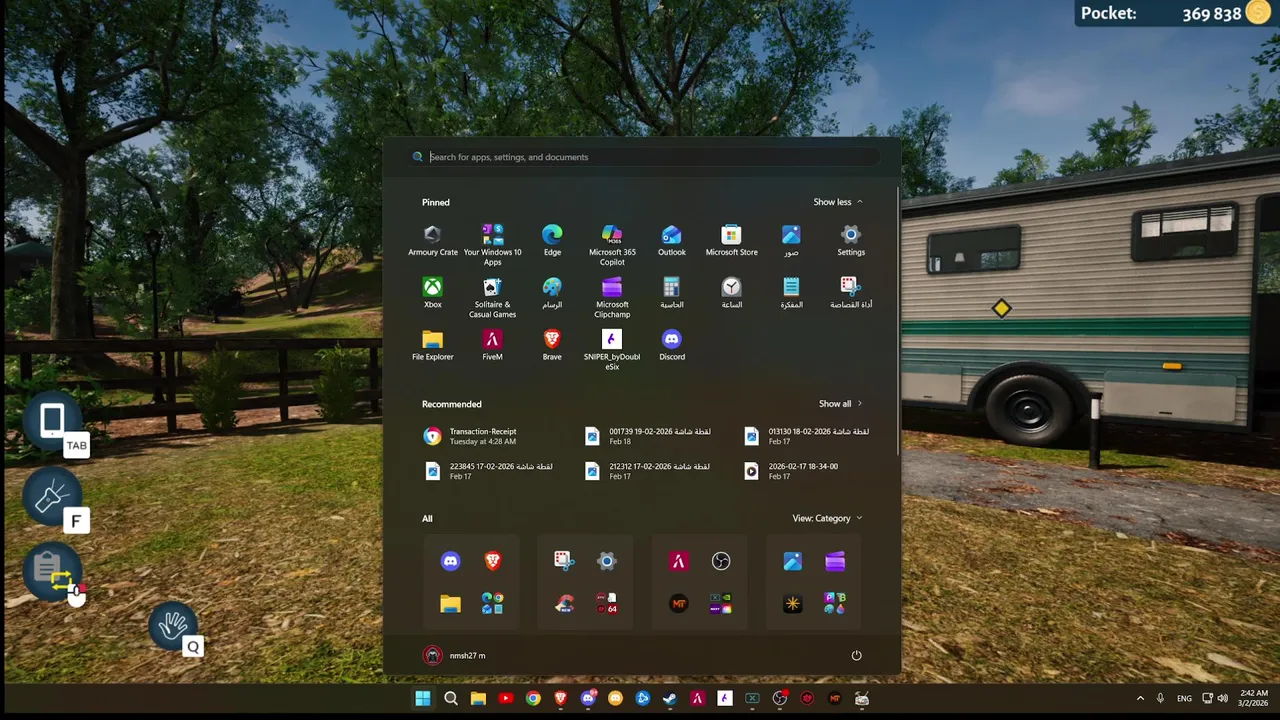1280x720 pixels.
Task: Open SNIPER_byDoubleSix pinned app
Action: [612, 349]
